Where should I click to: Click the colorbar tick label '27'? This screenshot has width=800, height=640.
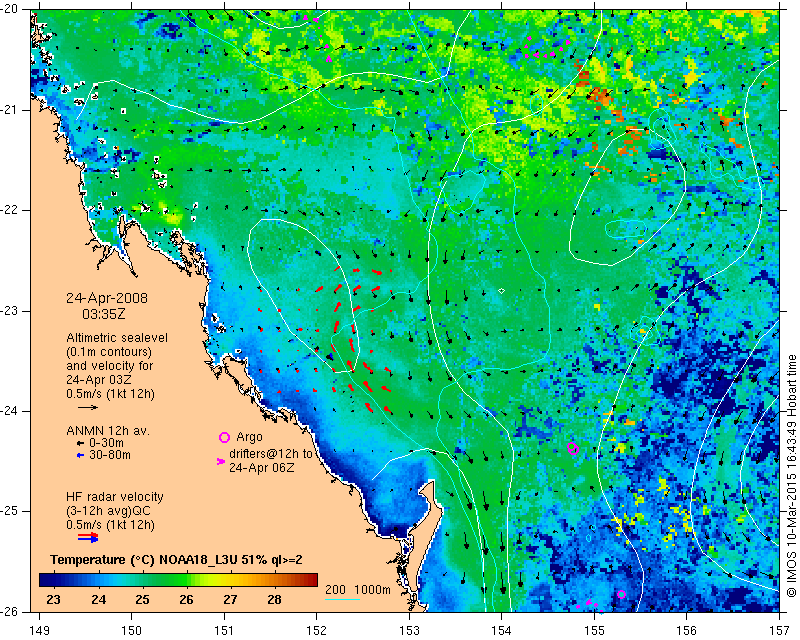230,599
